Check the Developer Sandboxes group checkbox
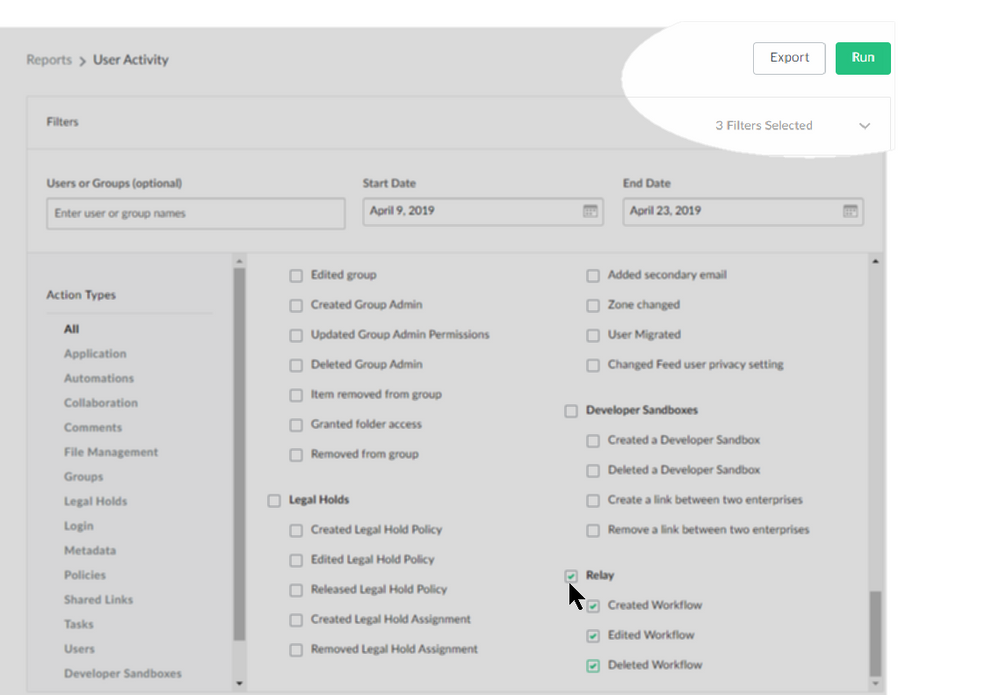 point(571,410)
